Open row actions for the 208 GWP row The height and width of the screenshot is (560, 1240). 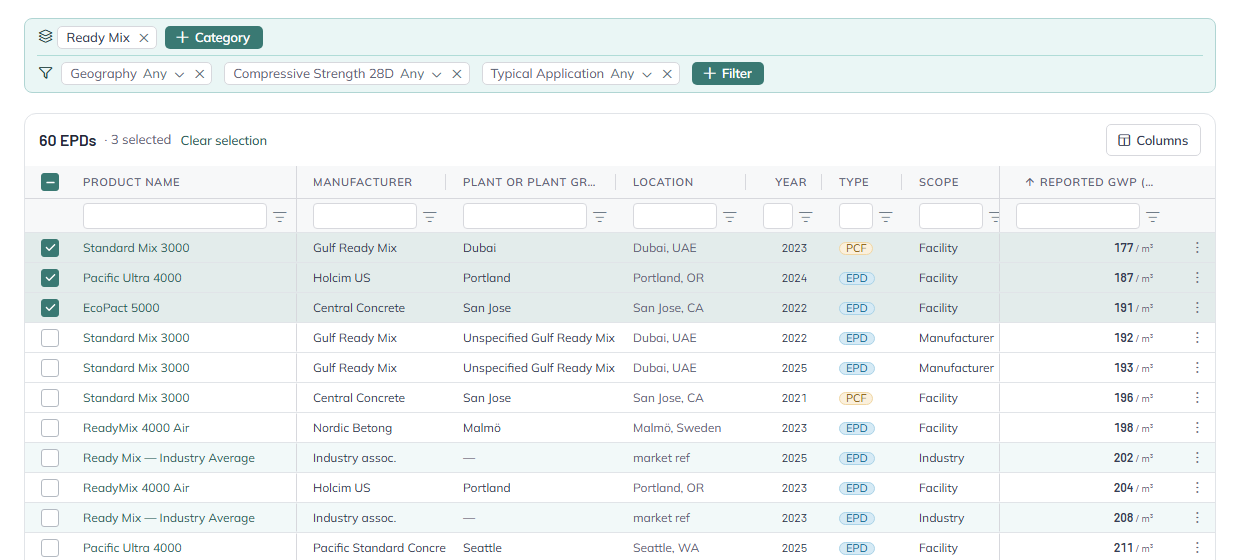(x=1197, y=518)
